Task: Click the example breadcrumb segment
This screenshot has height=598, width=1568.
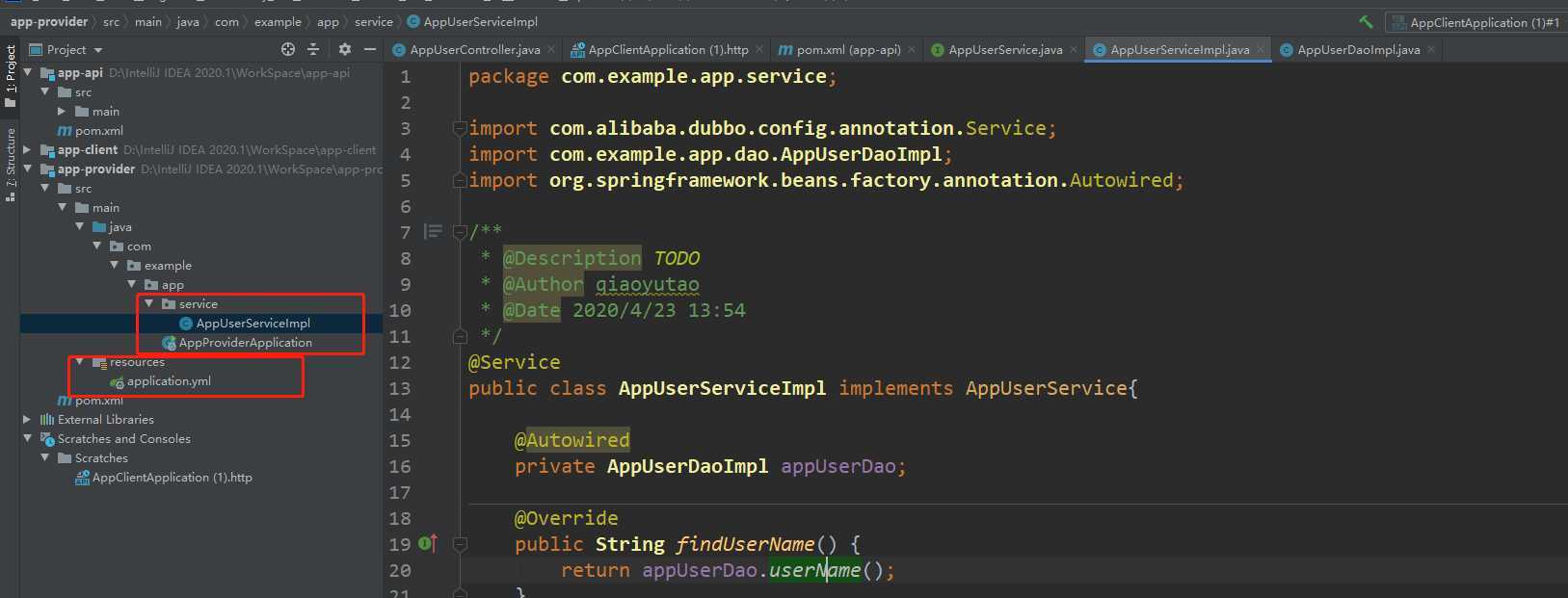Action: click(x=278, y=22)
